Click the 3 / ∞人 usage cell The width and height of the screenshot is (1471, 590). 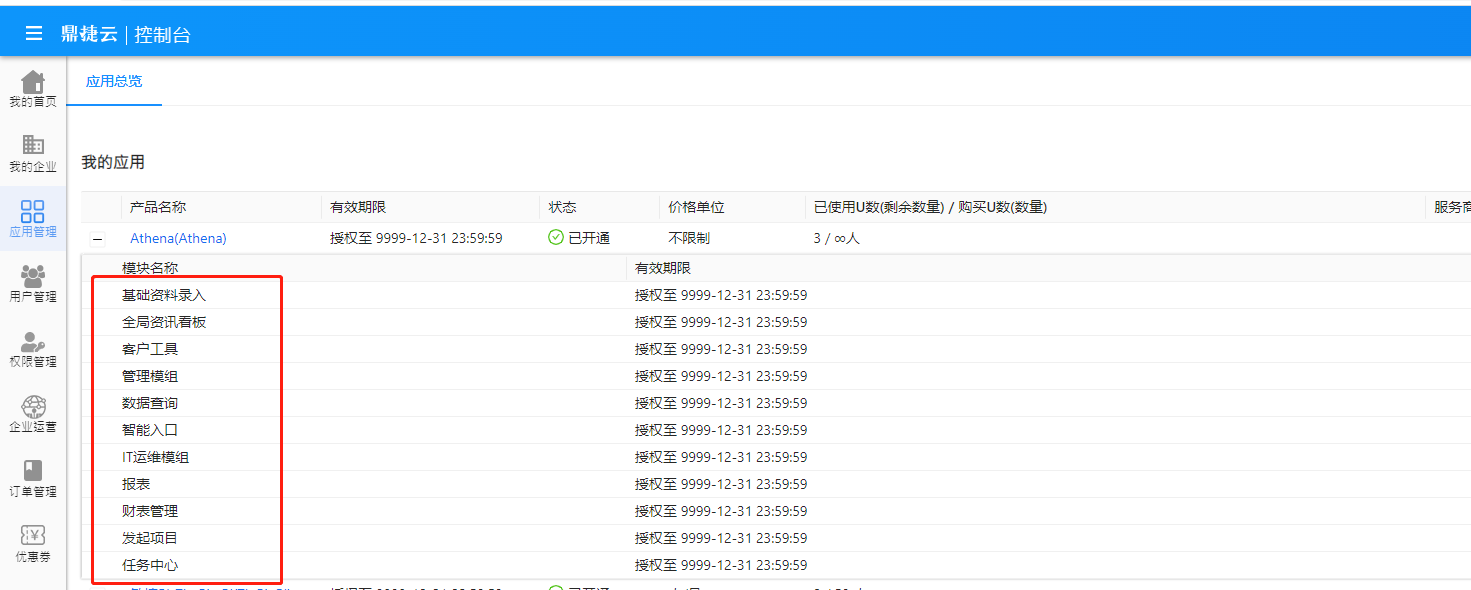837,238
